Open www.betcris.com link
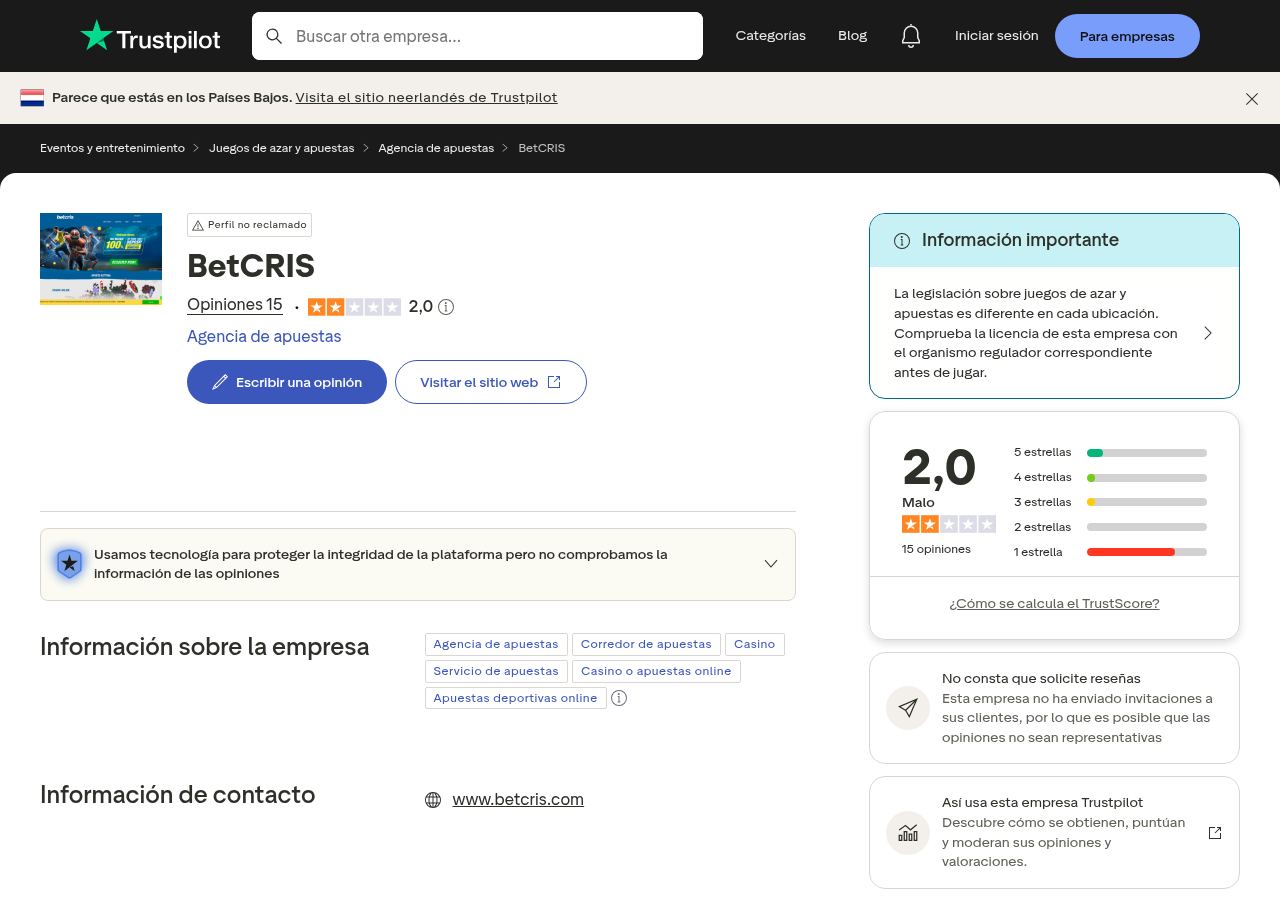 point(518,800)
